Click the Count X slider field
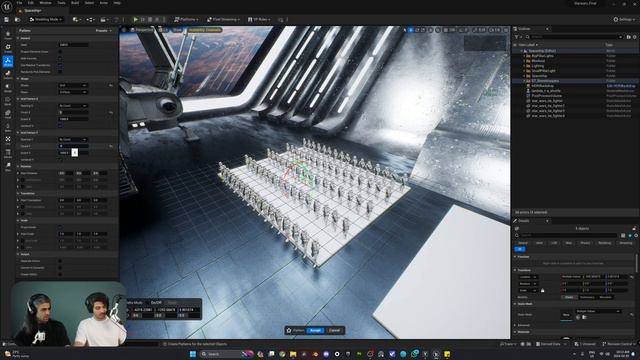 point(73,112)
